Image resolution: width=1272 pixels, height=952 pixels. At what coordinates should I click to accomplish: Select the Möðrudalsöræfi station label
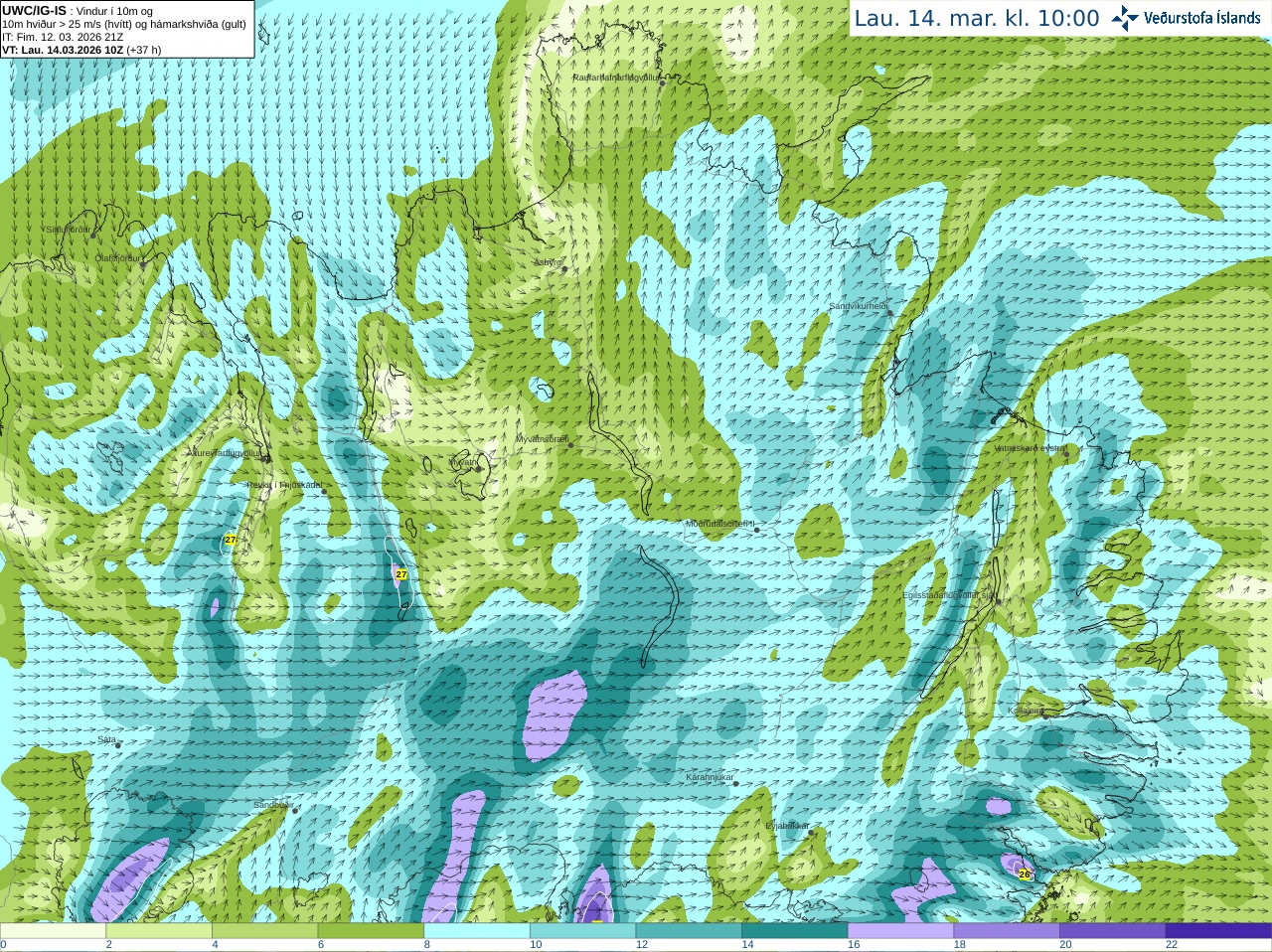pyautogui.click(x=720, y=524)
